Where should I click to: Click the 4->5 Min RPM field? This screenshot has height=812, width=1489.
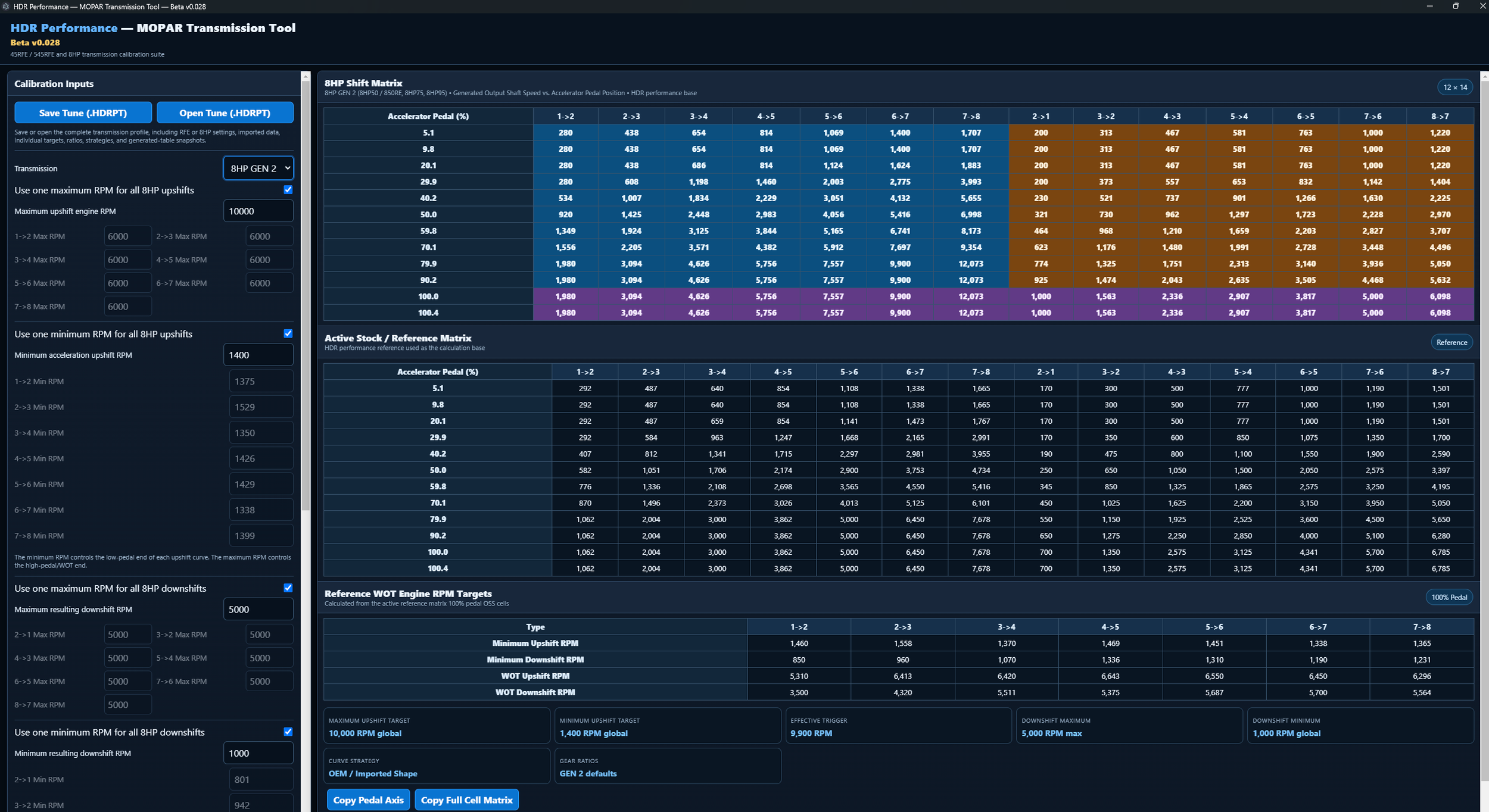point(261,458)
